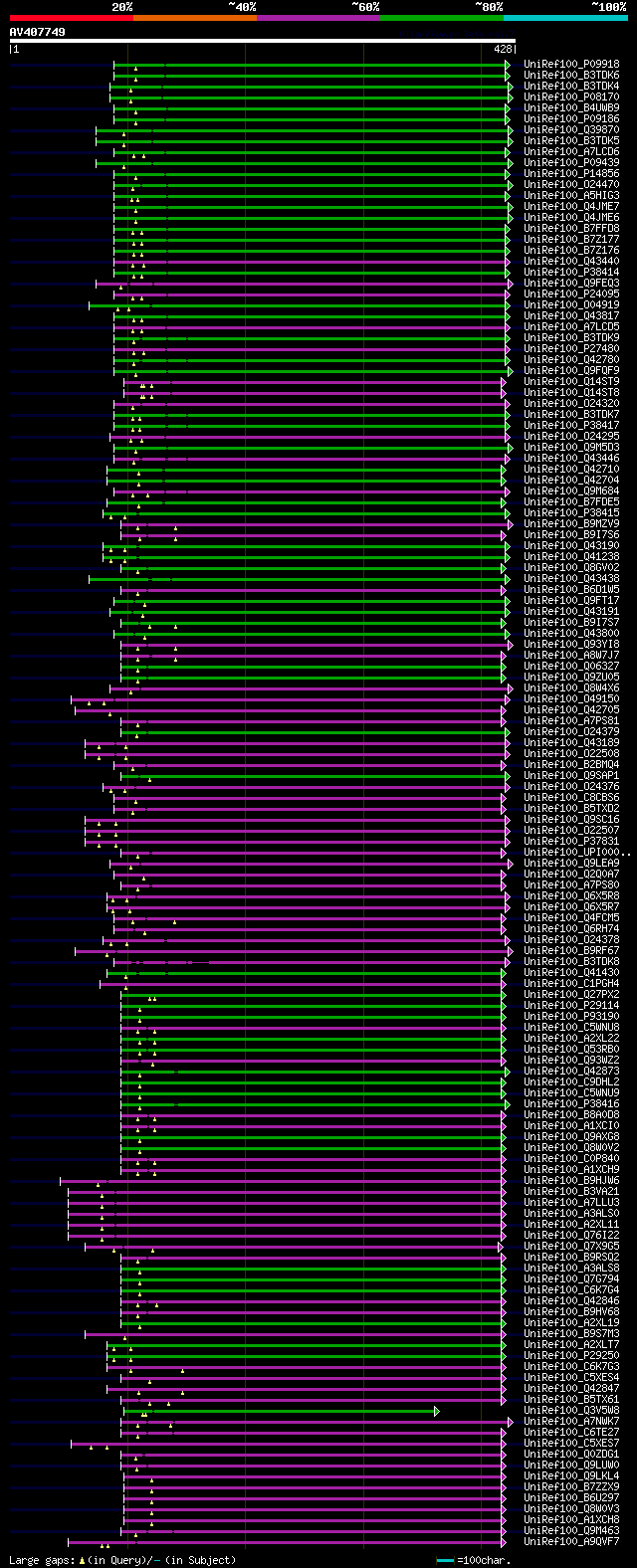This screenshot has height=1568, width=637.
Task: Select label UniRef100_B9HJW6
Action: pyautogui.click(x=571, y=1181)
